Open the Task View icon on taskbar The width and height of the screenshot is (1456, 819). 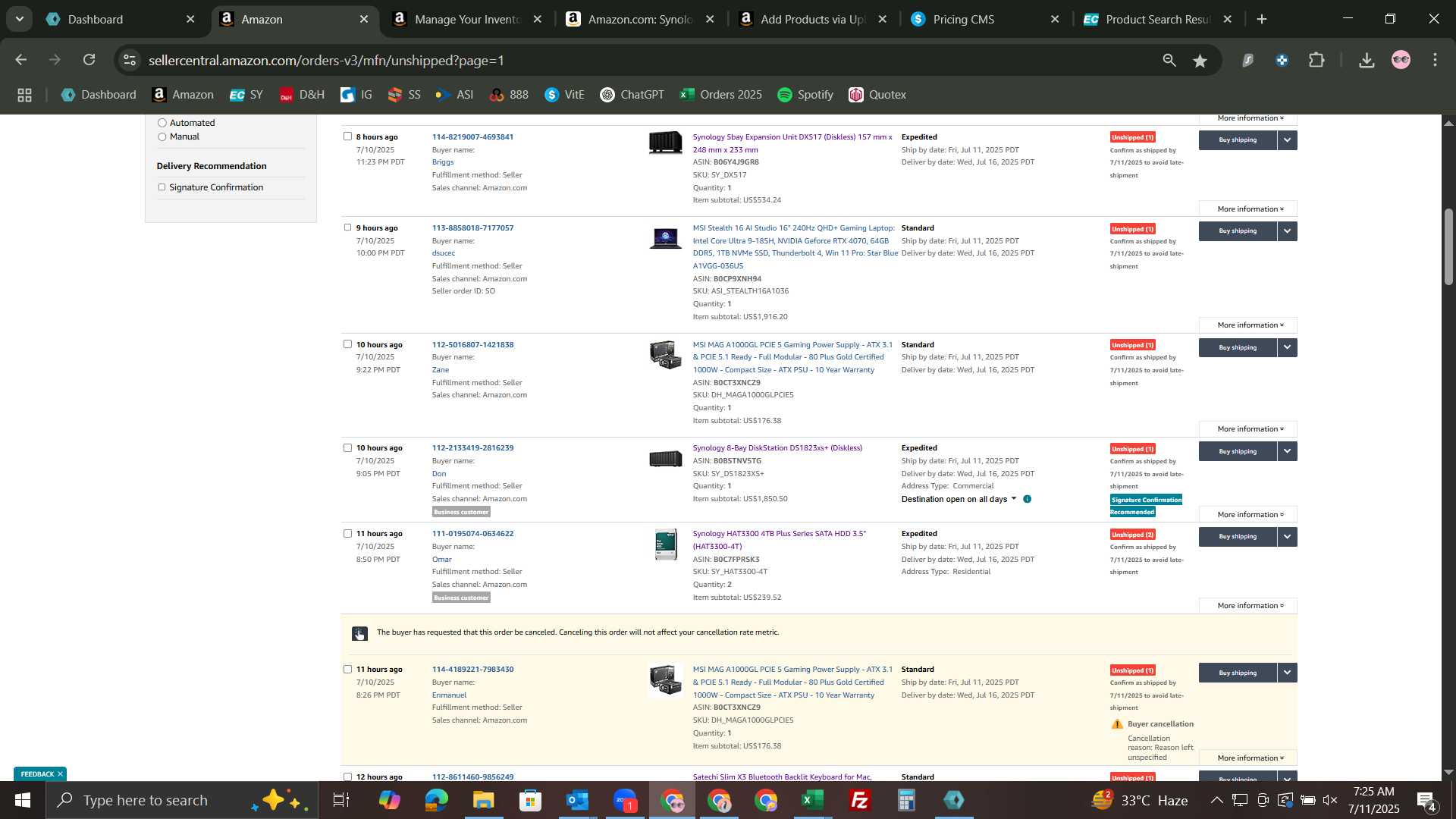tap(341, 800)
